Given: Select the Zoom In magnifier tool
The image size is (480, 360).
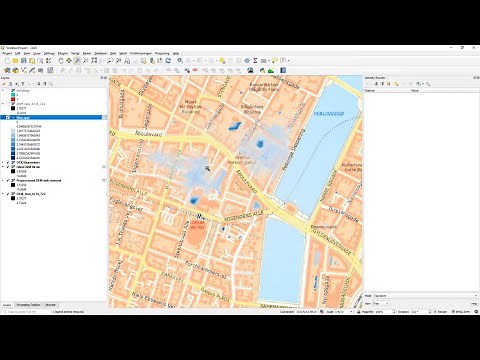Looking at the screenshot, I should pos(77,61).
